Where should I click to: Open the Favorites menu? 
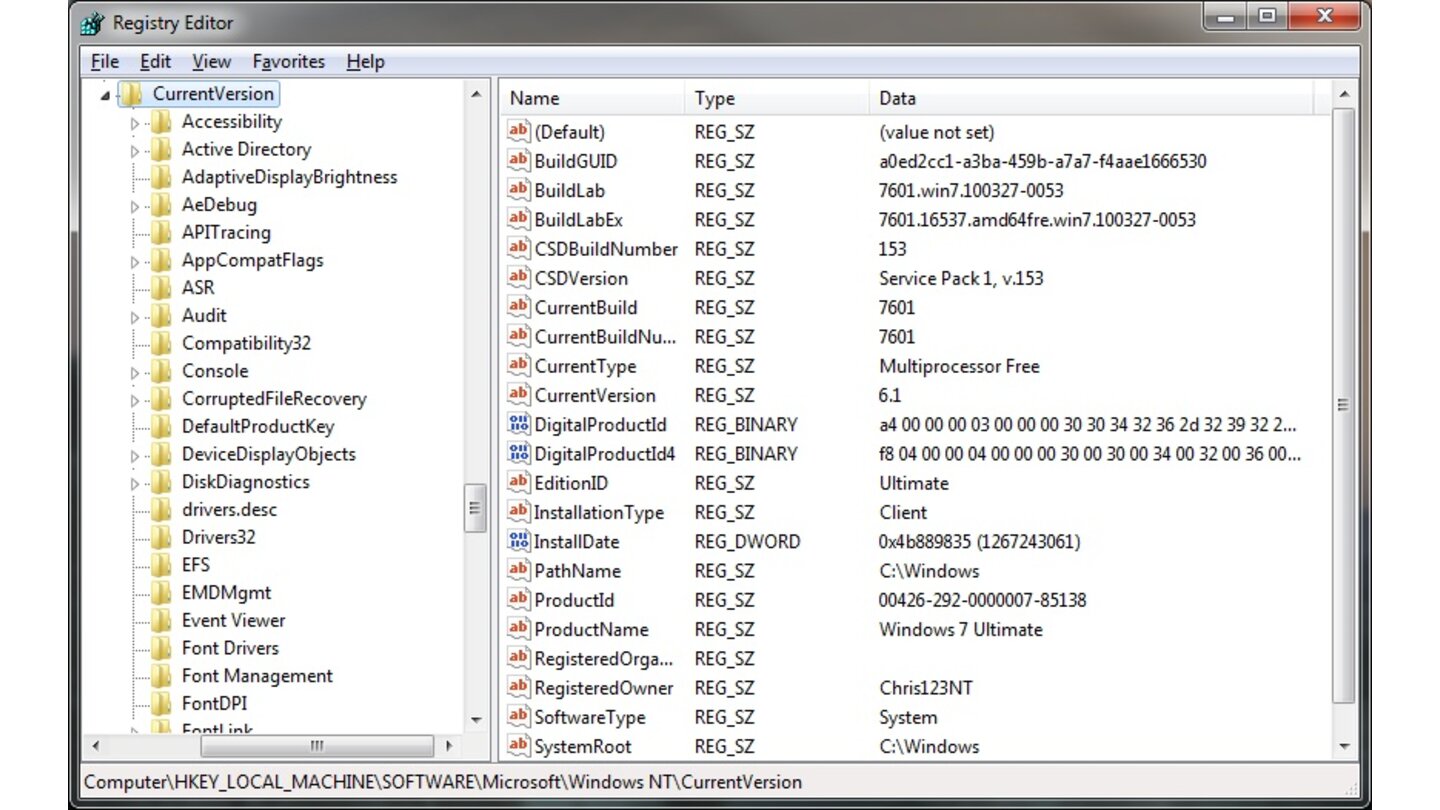pos(289,61)
